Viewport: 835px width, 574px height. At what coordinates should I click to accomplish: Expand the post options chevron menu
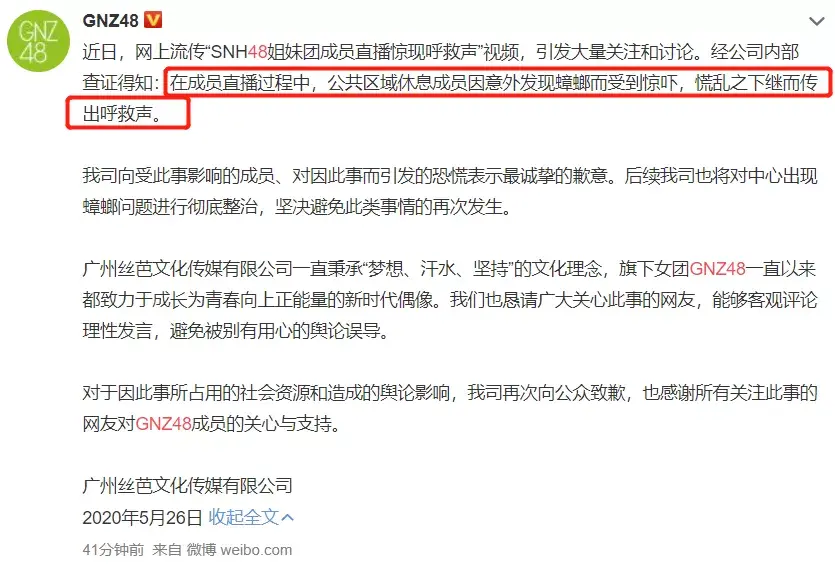tap(816, 21)
